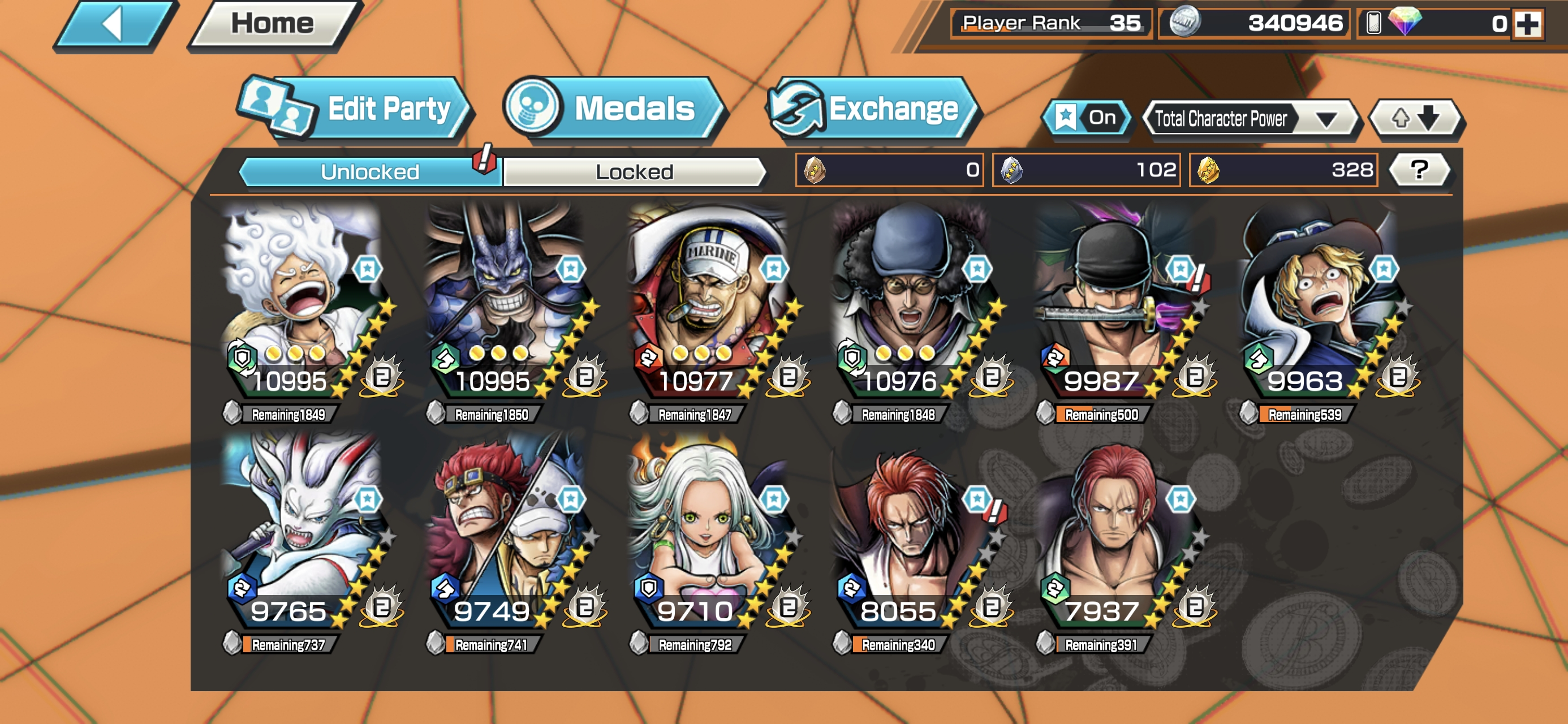Screen dimensions: 1568x724
Task: Click the medal badge on 10995 Luffy card
Action: pyautogui.click(x=382, y=376)
